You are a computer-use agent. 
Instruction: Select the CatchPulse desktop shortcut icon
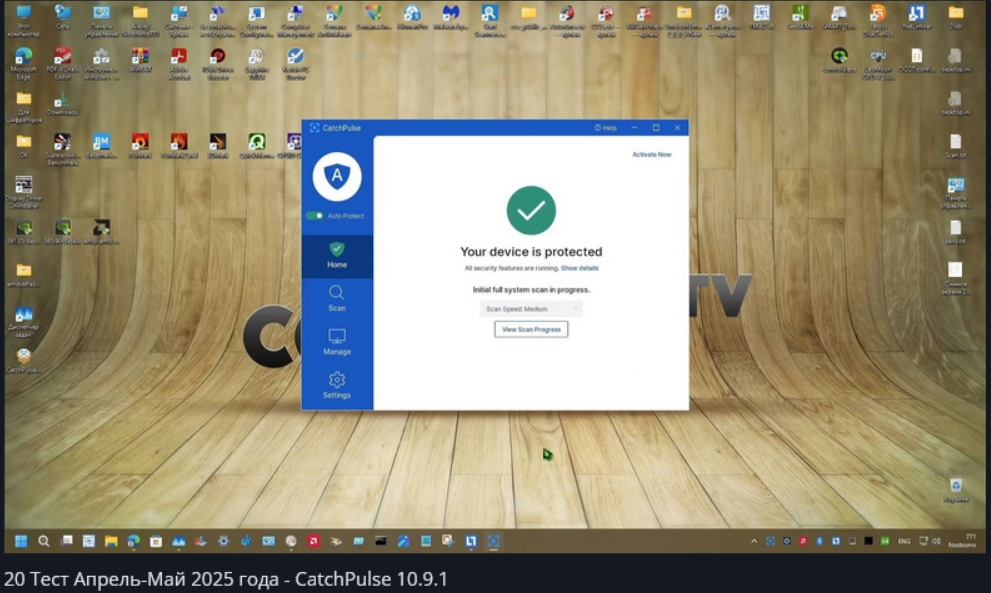[x=23, y=361]
